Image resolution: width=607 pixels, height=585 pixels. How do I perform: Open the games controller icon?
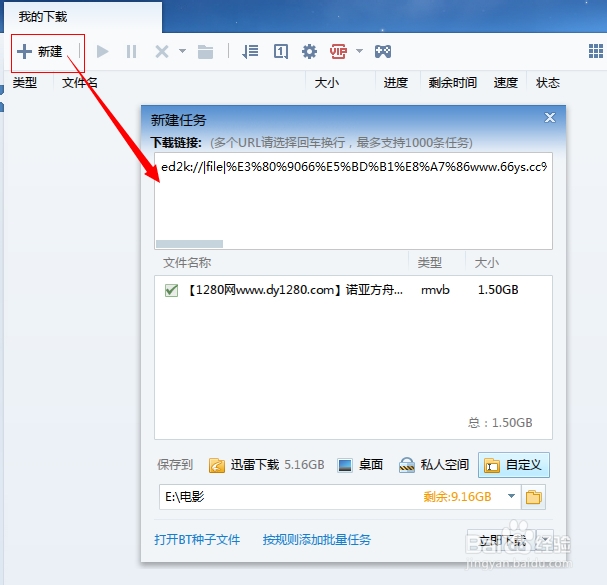pos(383,51)
